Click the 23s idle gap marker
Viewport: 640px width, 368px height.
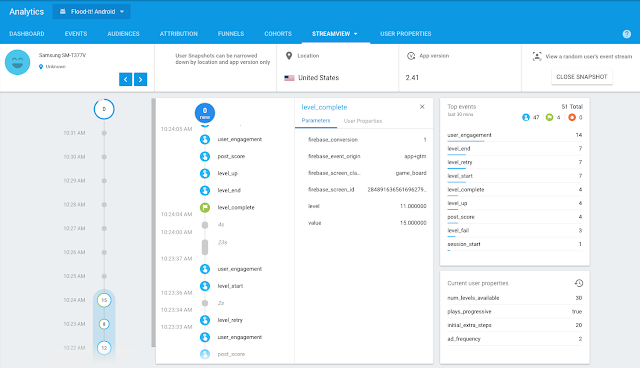coord(205,247)
